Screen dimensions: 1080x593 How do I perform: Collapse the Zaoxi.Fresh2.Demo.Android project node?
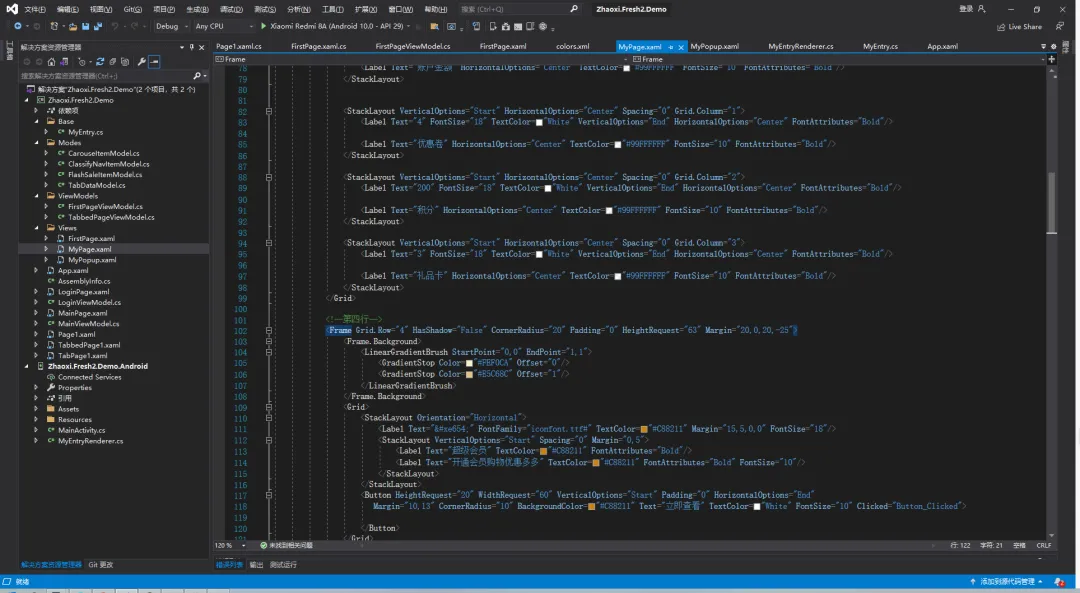27,366
